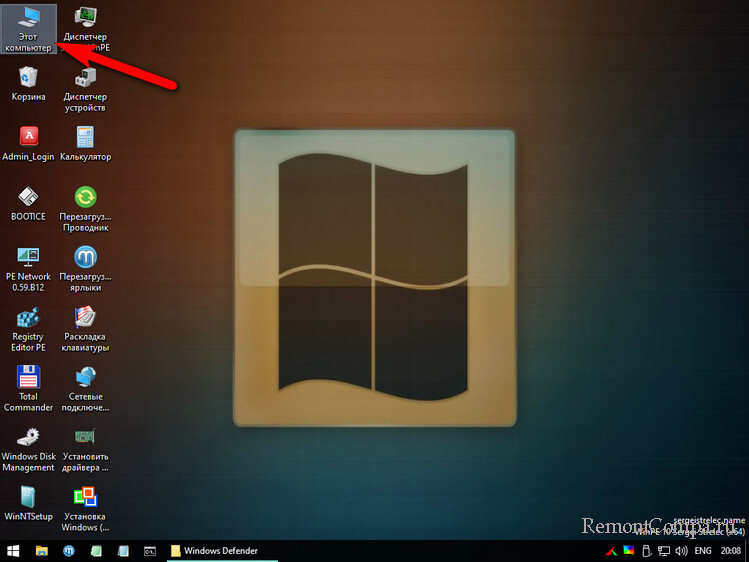
Task: Select the Перезагрузить Проводник green icon
Action: 85,209
